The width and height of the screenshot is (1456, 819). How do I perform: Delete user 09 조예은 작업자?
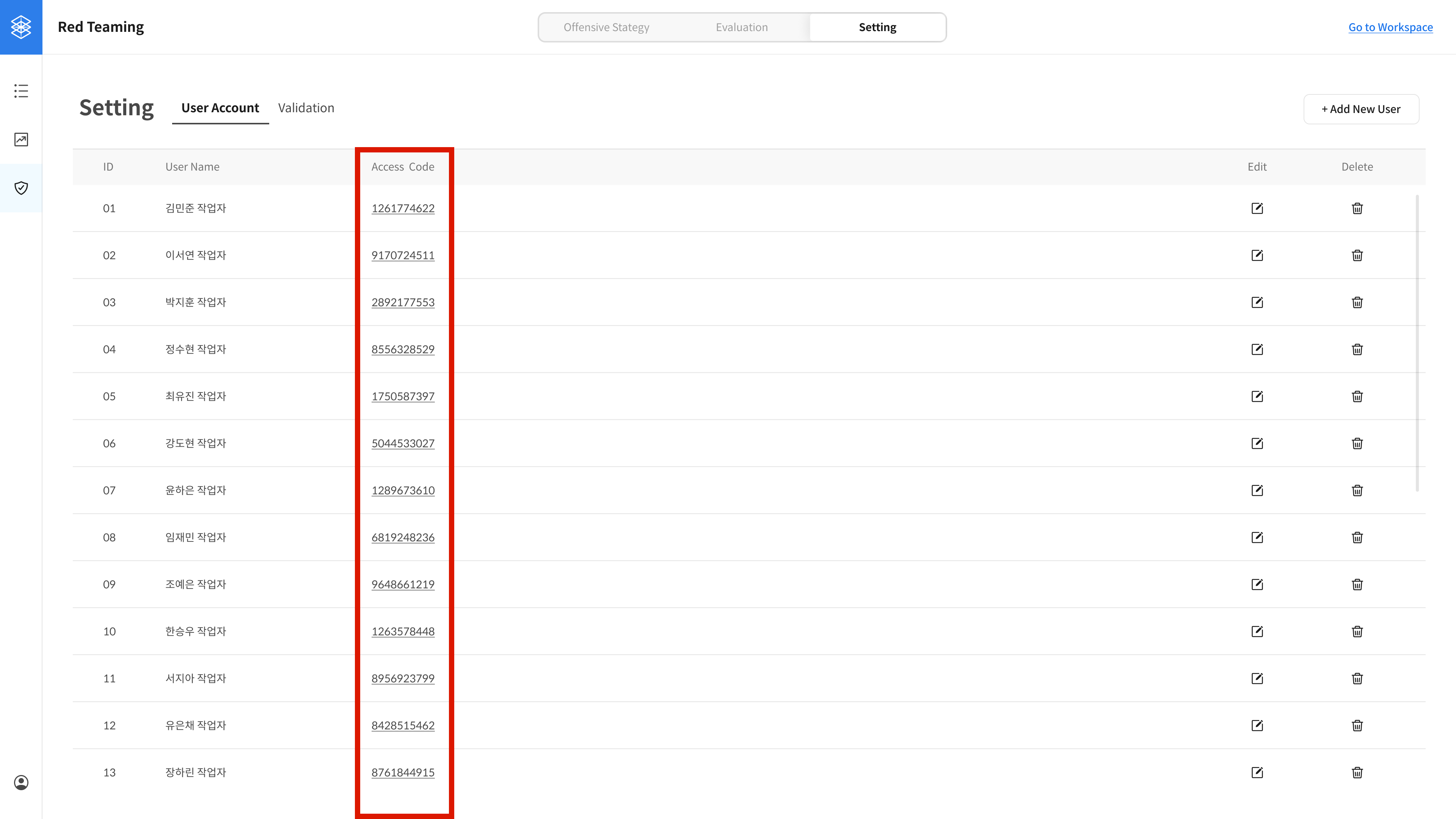[1357, 584]
